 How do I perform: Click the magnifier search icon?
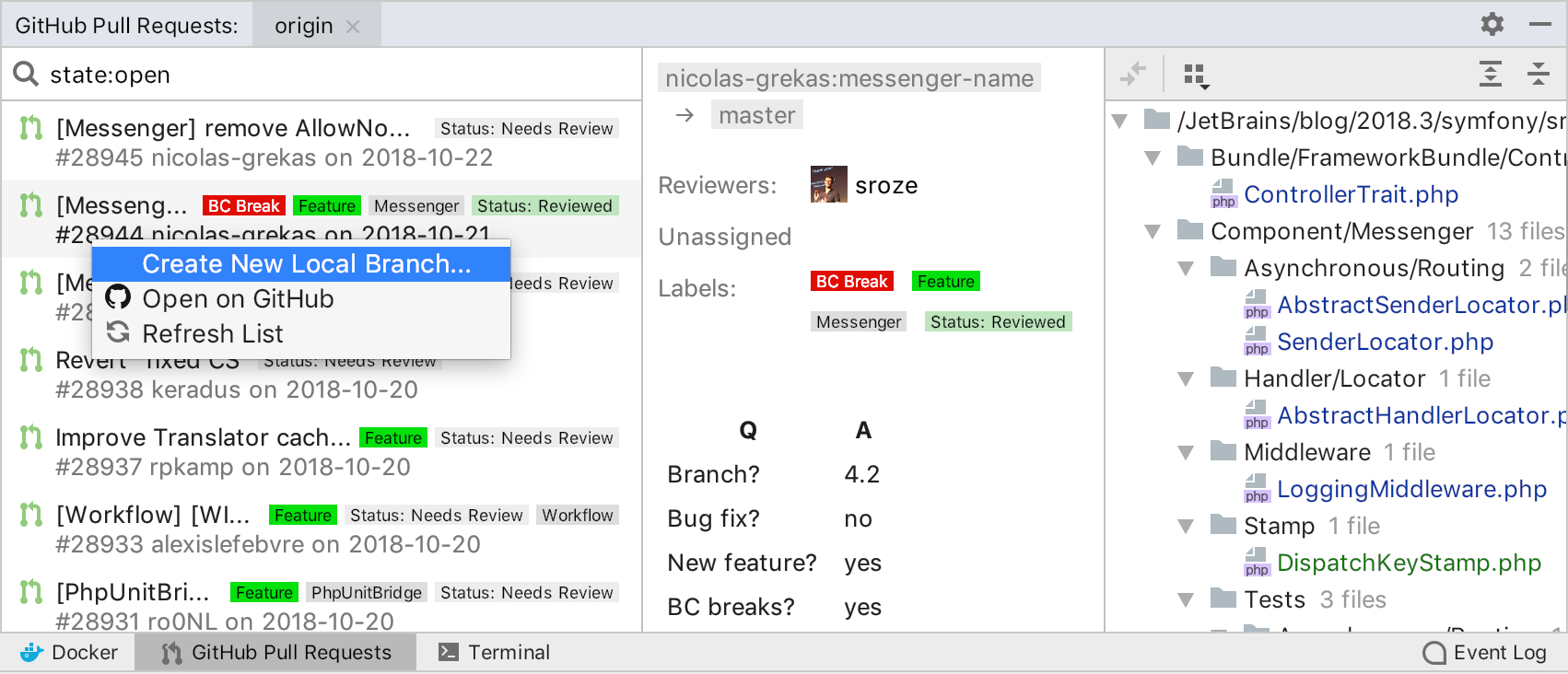tap(26, 74)
